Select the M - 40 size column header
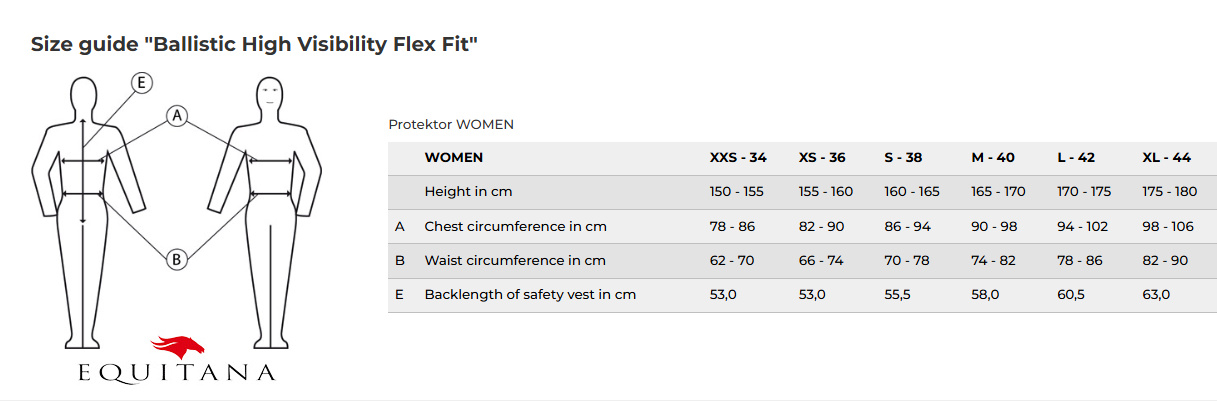Viewport: 1217px width, 401px height. point(993,158)
